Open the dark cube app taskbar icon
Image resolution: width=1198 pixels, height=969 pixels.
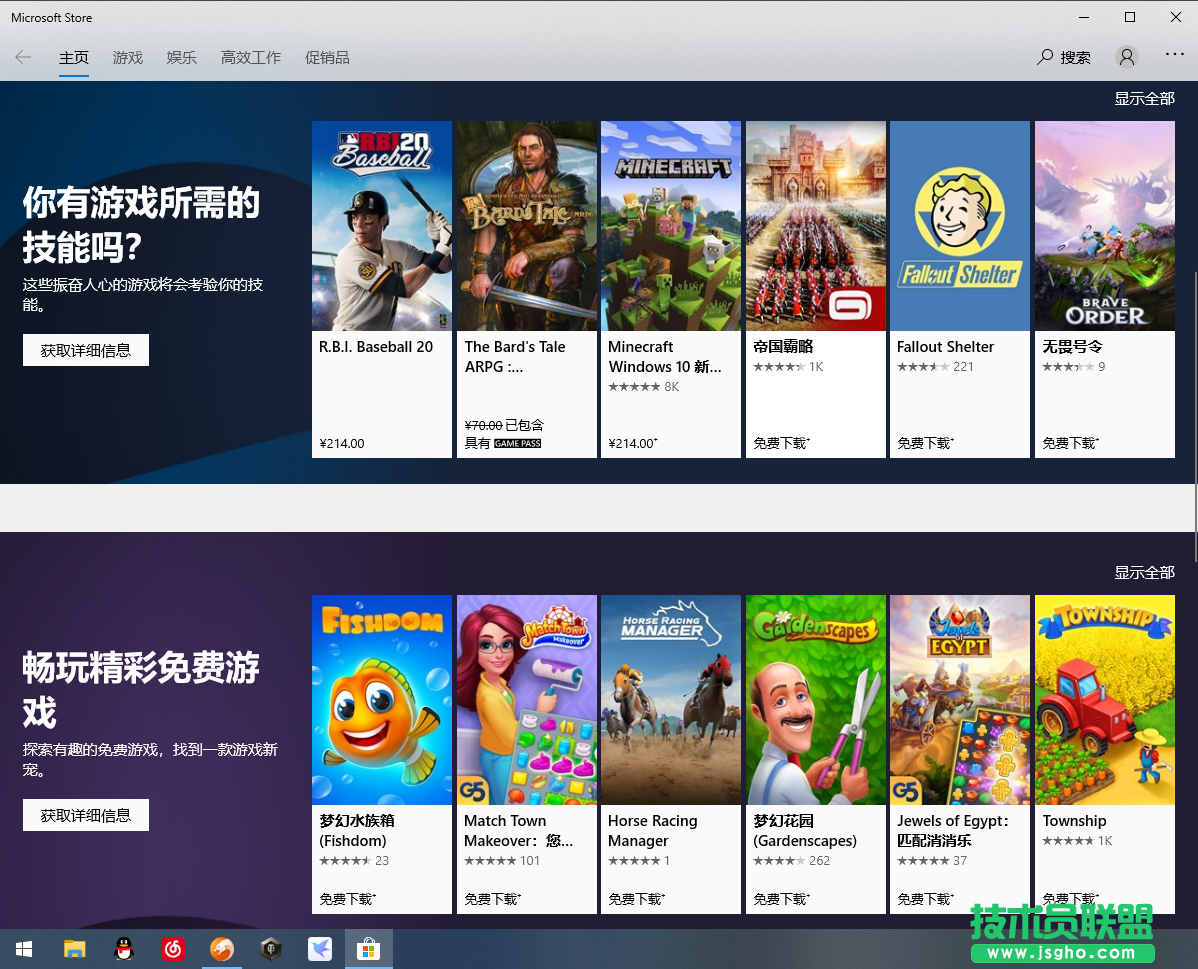tap(270, 949)
